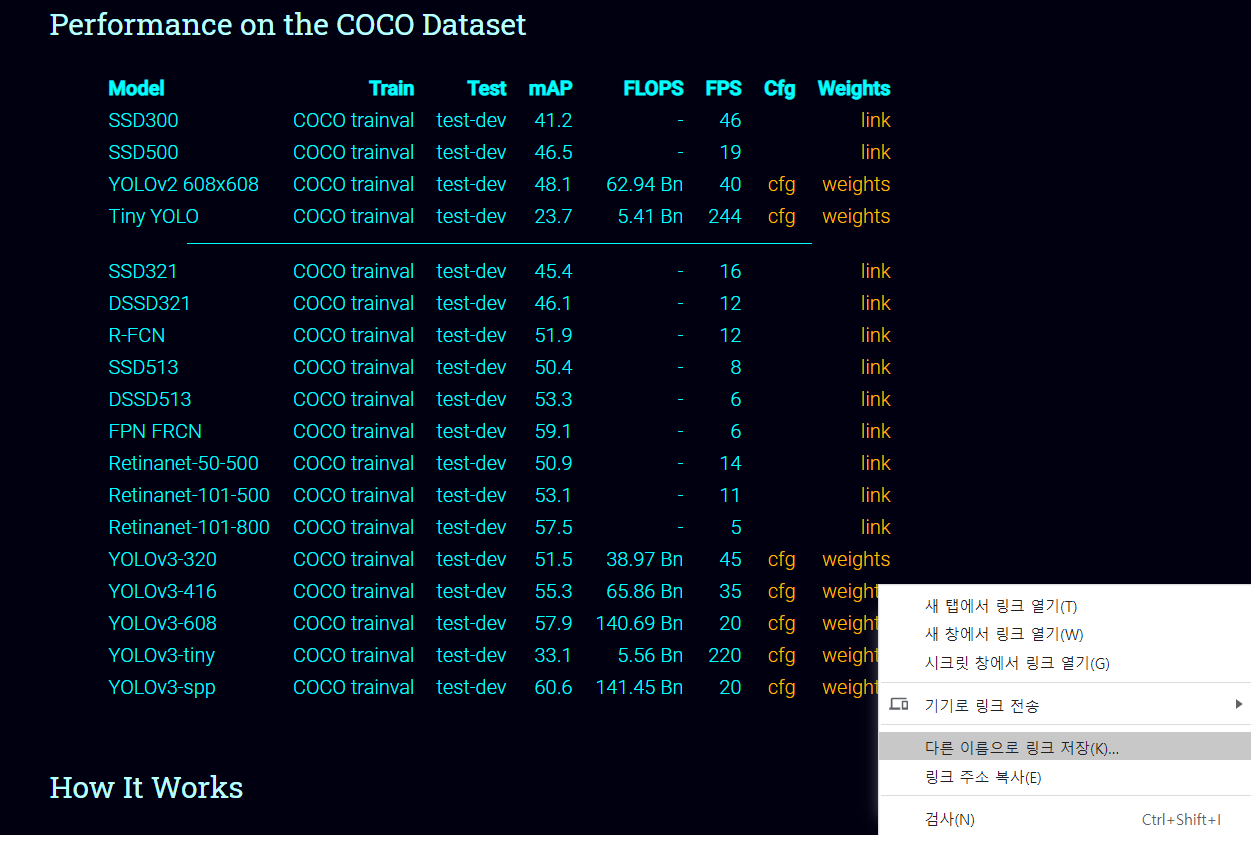1259x851 pixels.
Task: Open cfg link for YOLOv3-spp
Action: click(x=781, y=687)
